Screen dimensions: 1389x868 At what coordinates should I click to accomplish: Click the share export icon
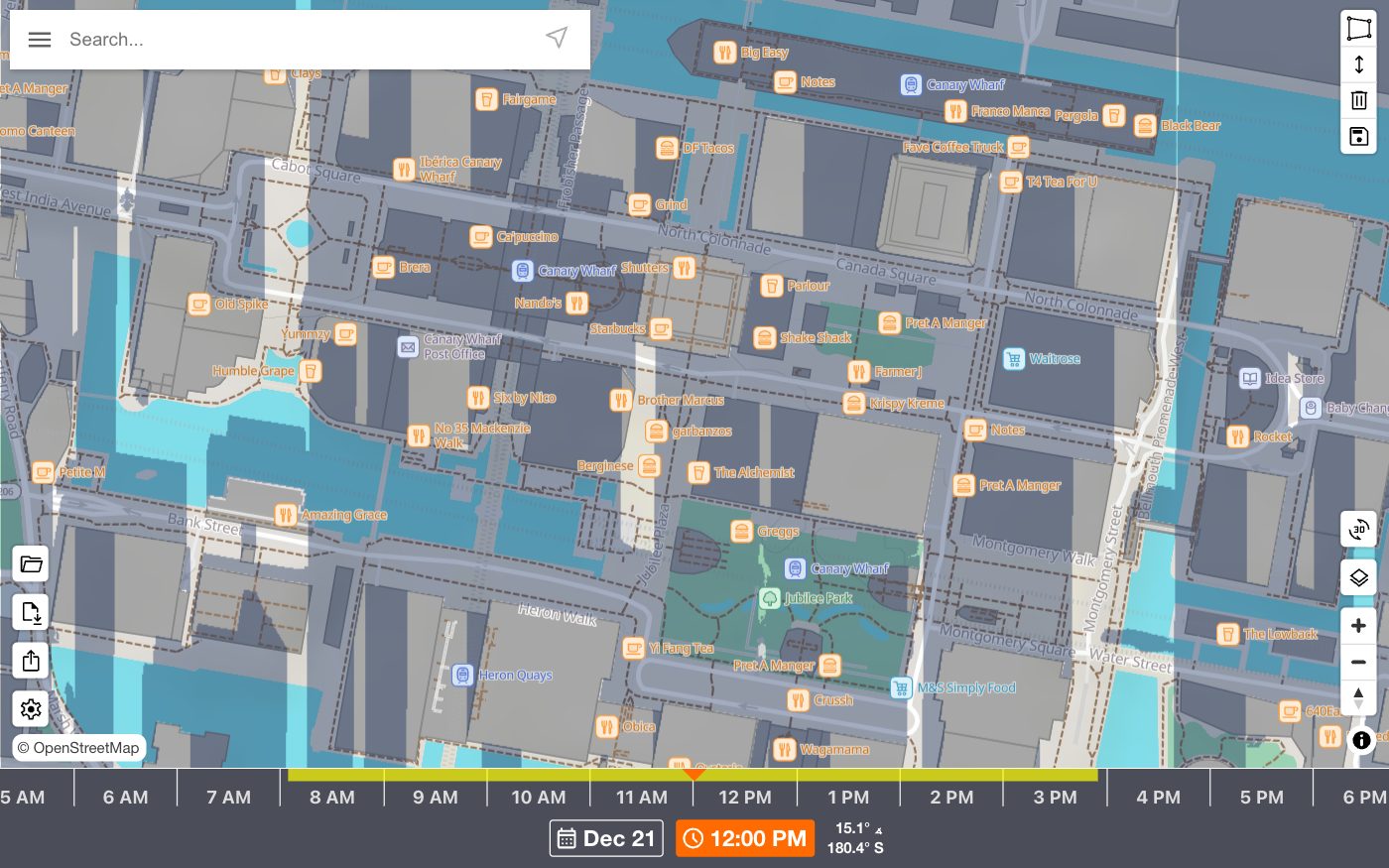(x=31, y=661)
